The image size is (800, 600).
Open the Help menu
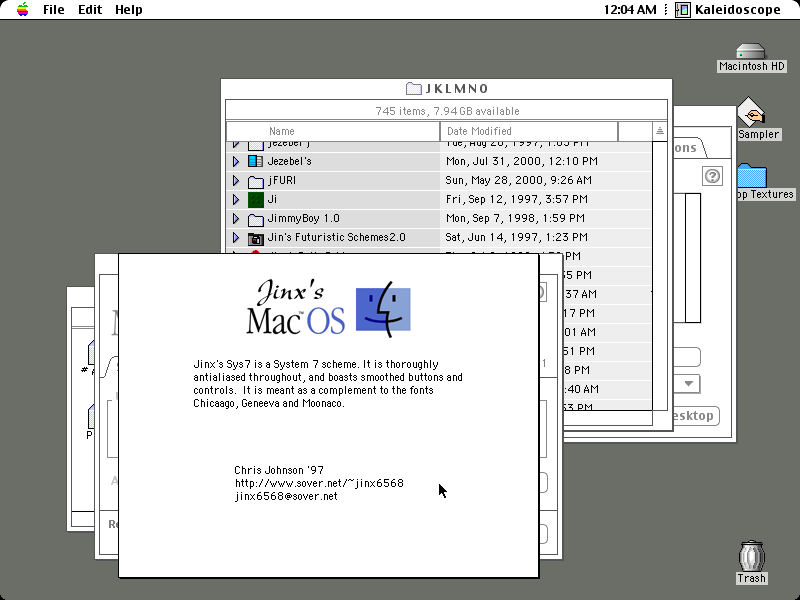(x=129, y=10)
